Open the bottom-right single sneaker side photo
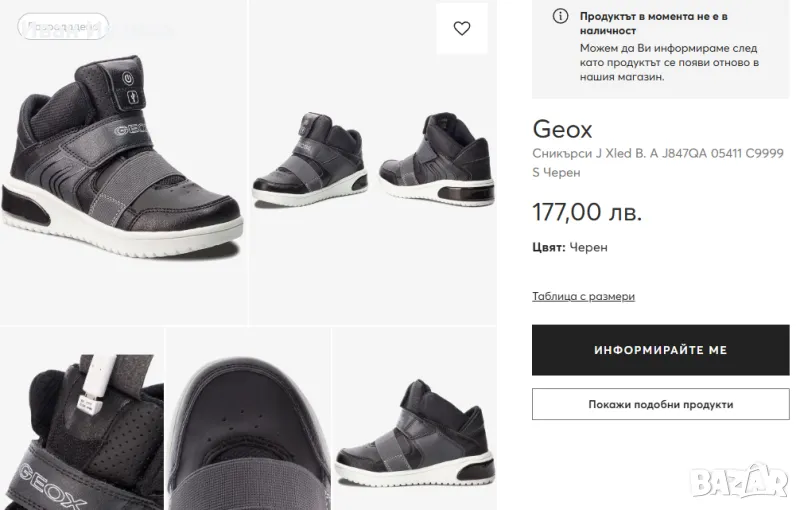800x510 pixels. [414, 420]
